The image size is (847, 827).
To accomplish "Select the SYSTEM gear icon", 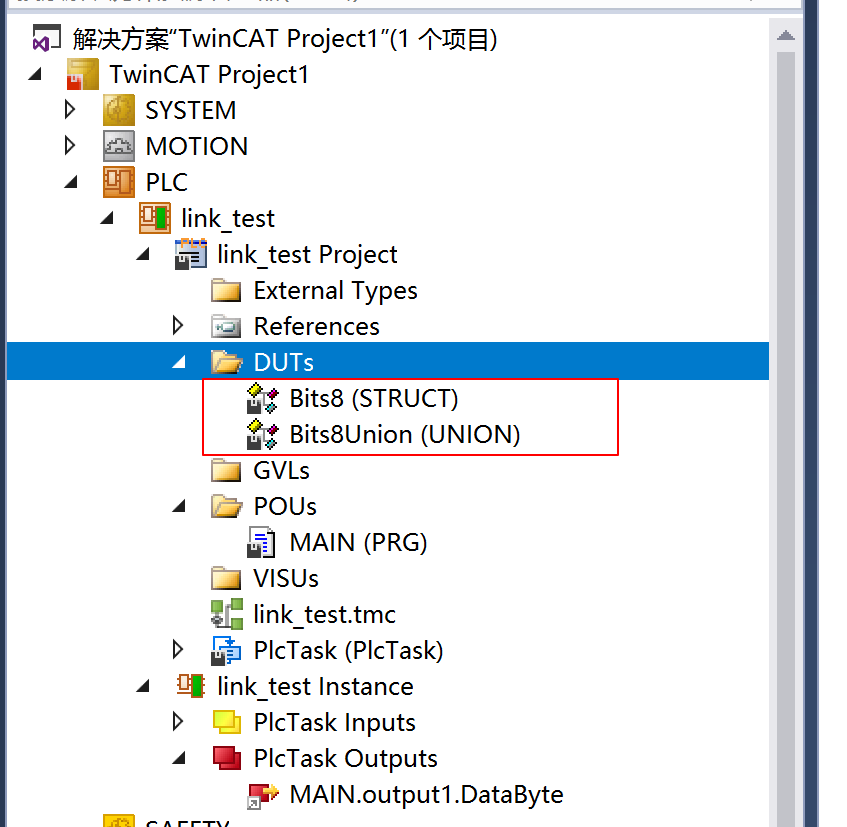I will (118, 110).
